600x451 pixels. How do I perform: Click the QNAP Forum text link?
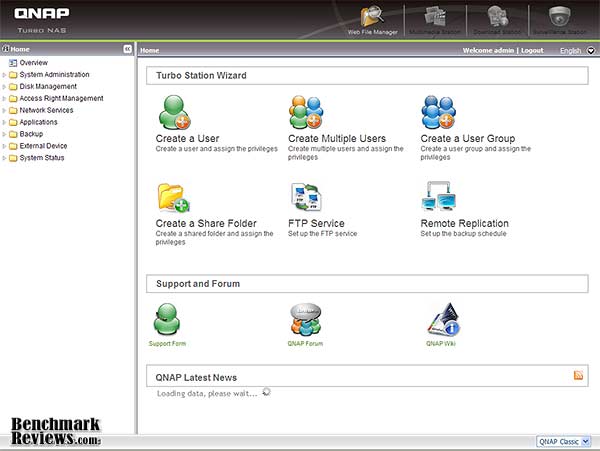[x=305, y=344]
